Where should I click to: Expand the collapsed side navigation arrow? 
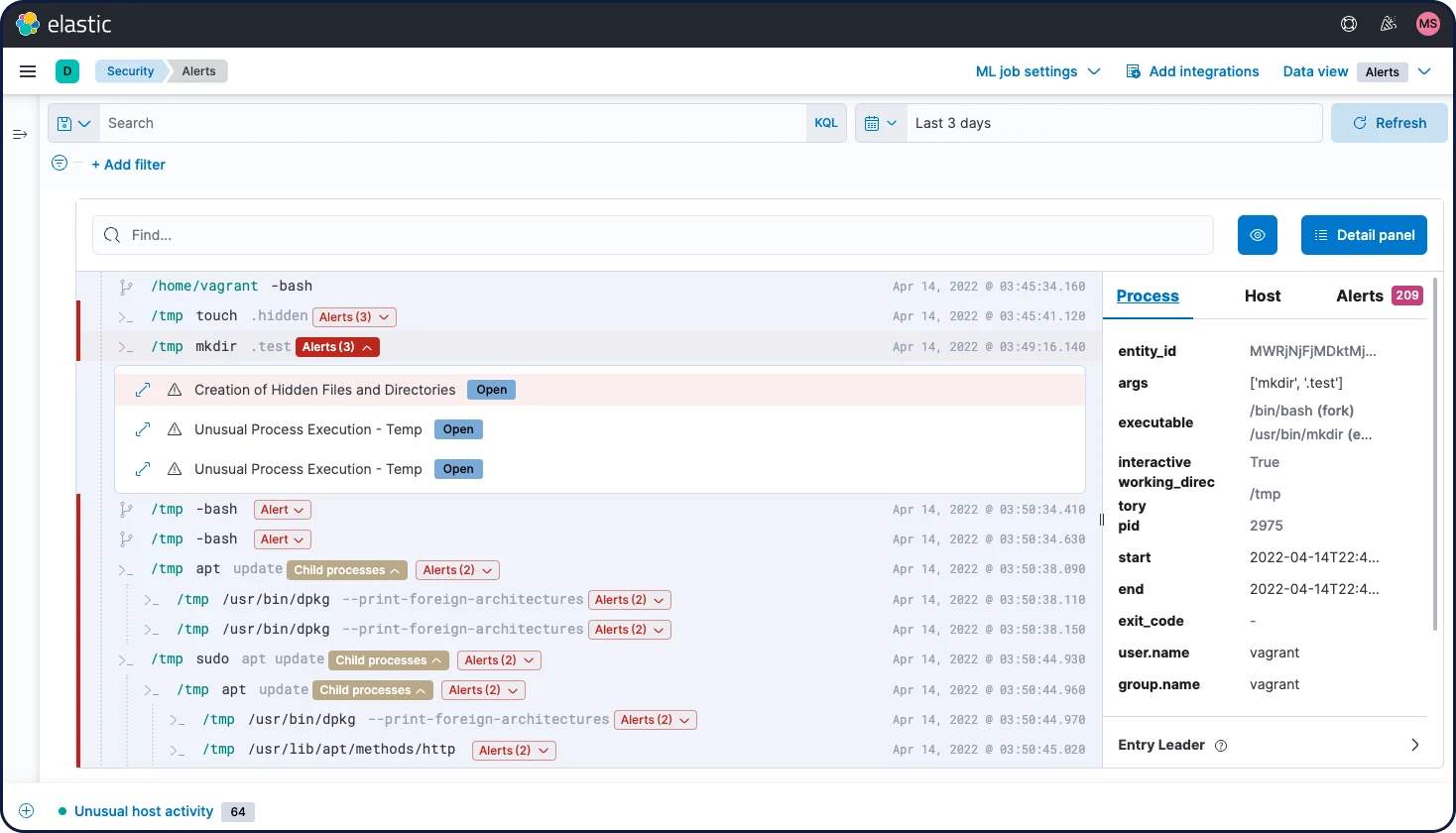tap(20, 134)
